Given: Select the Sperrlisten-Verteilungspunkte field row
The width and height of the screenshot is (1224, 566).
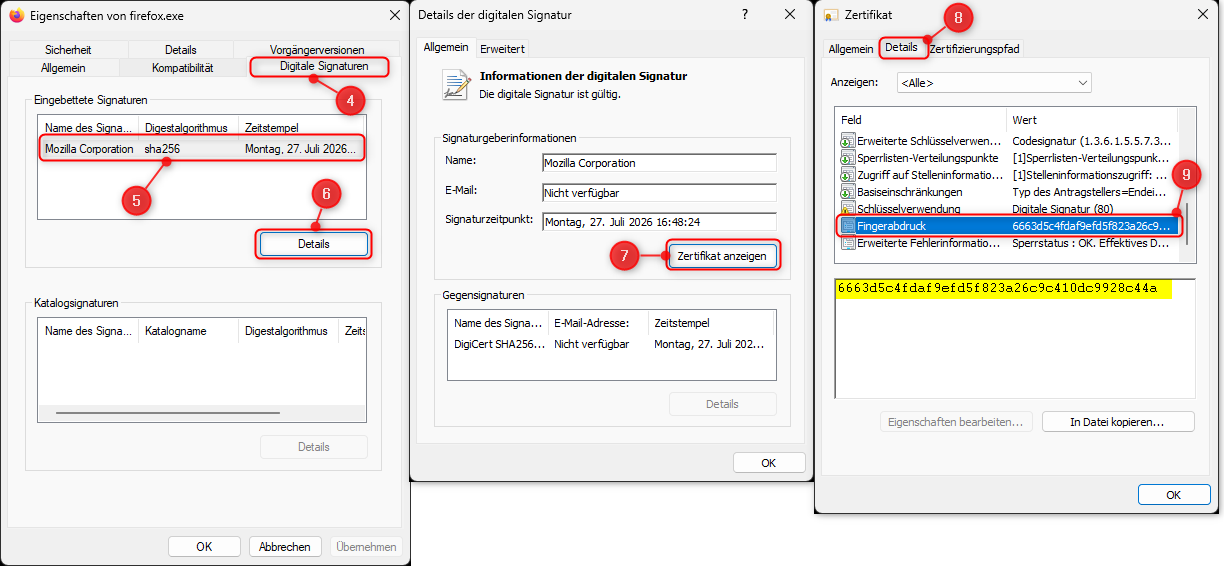Looking at the screenshot, I should (x=1007, y=158).
